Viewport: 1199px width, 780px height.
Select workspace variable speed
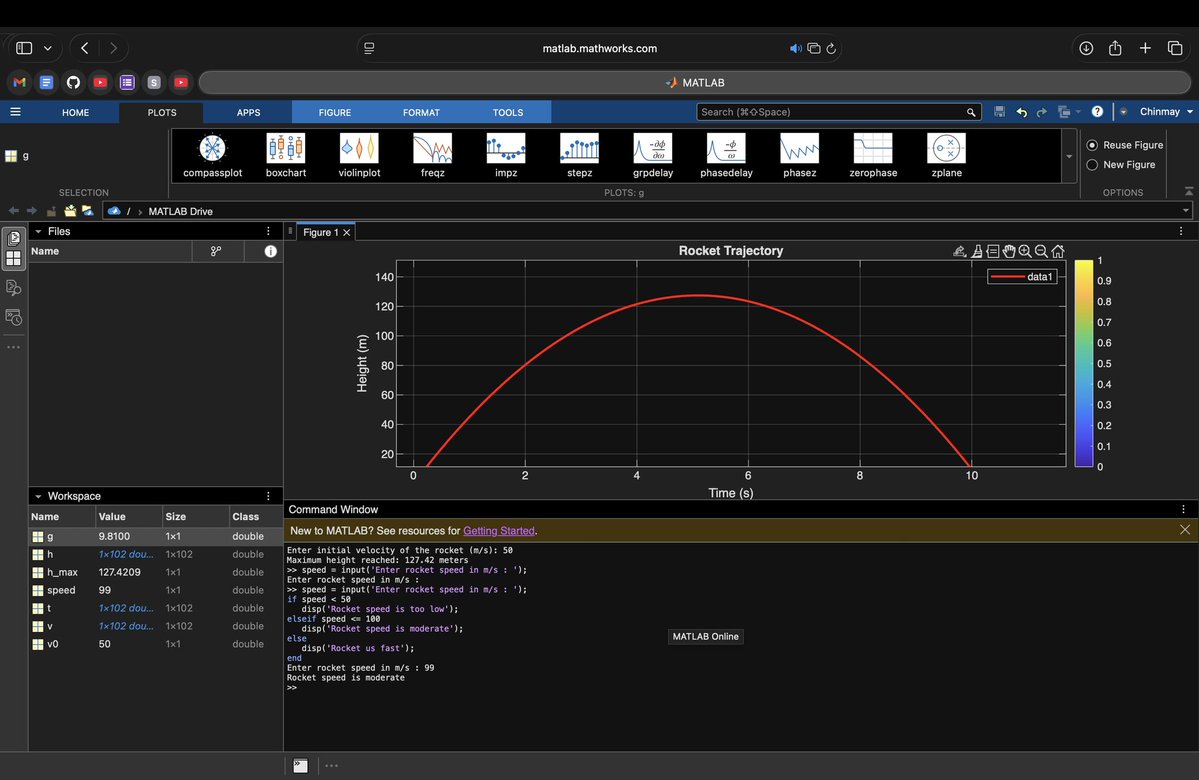click(156, 590)
